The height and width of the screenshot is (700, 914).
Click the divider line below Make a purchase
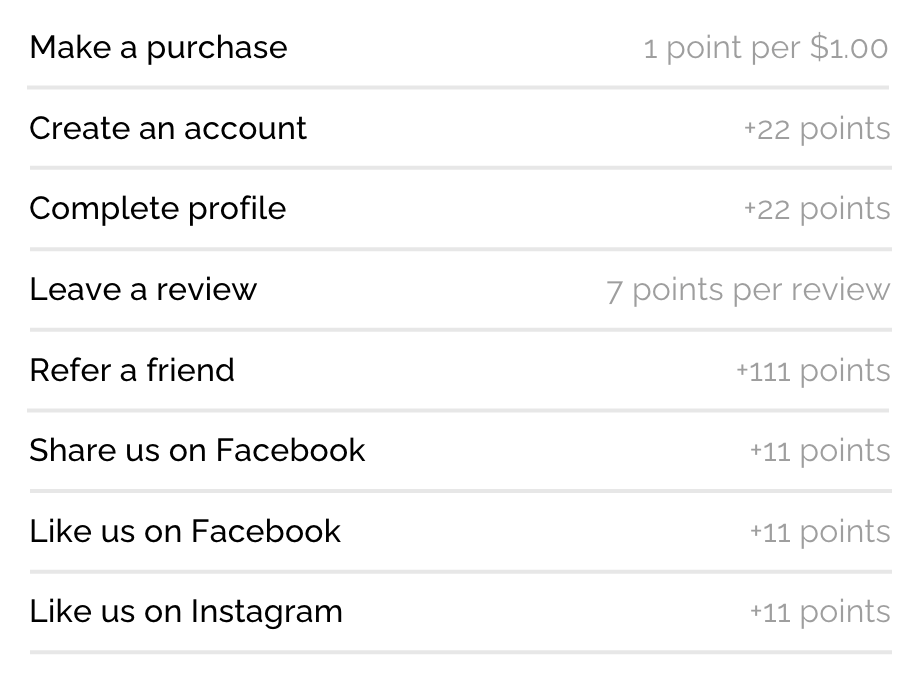coord(458,88)
